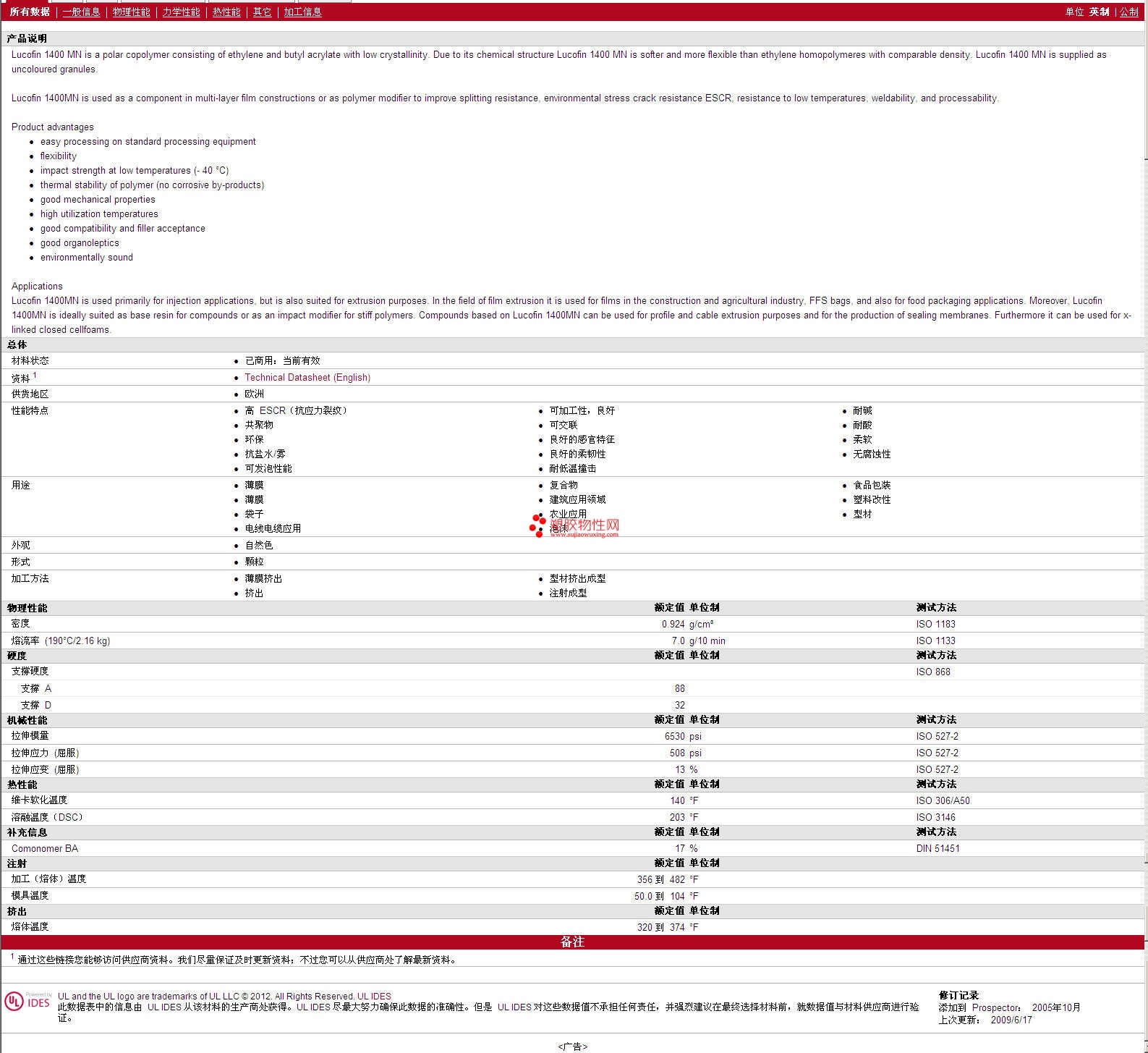Click the red-dot watermark logo
This screenshot has width=1148, height=1053.
pos(537,525)
